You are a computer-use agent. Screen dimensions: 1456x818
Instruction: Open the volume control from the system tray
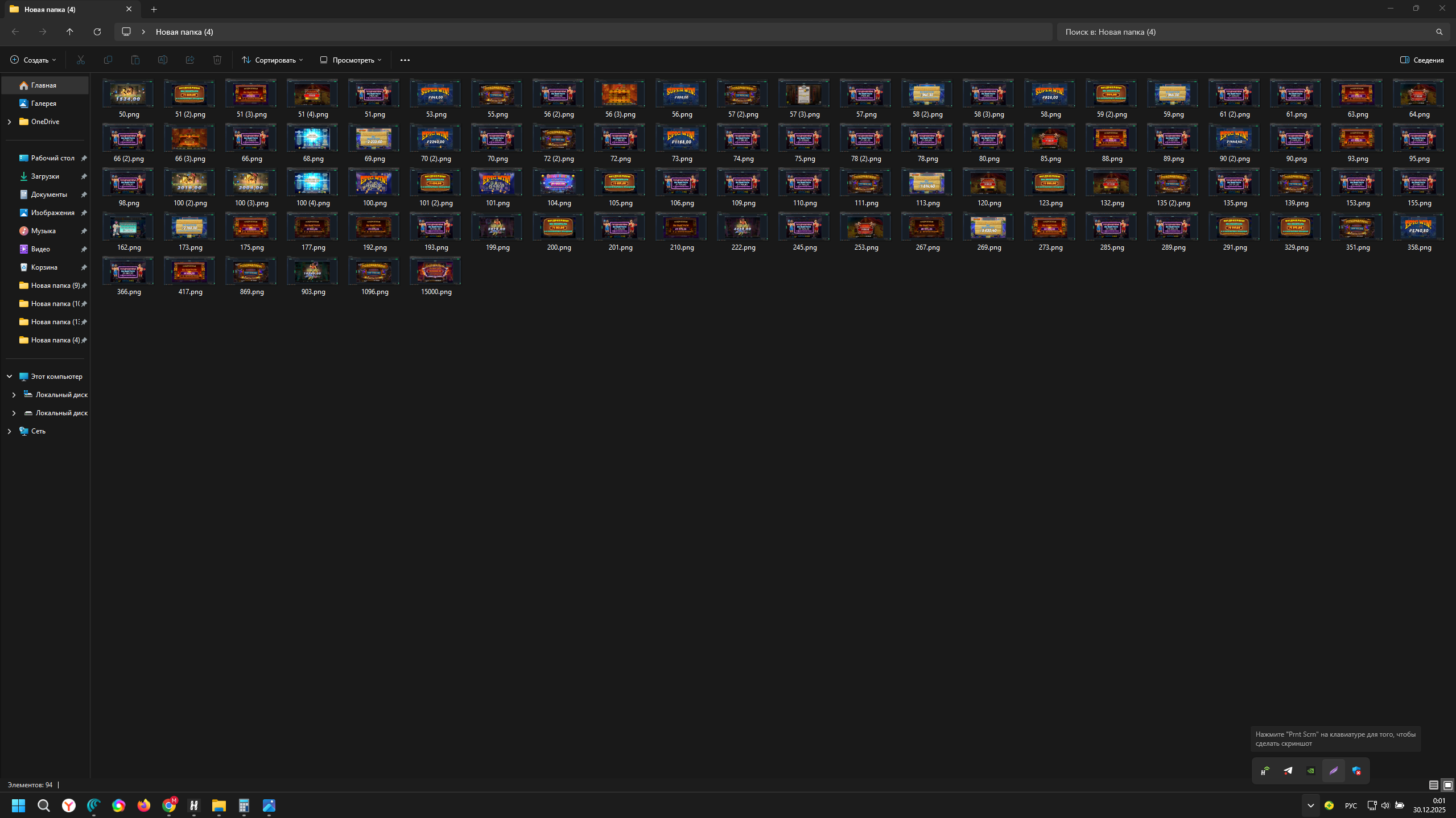click(x=1385, y=805)
